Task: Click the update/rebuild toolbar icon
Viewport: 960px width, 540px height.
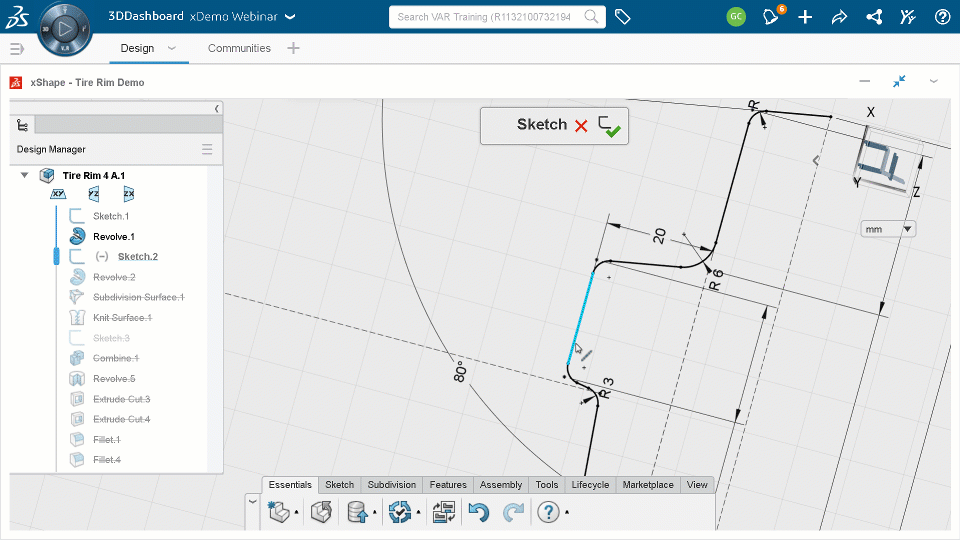Action: (400, 512)
